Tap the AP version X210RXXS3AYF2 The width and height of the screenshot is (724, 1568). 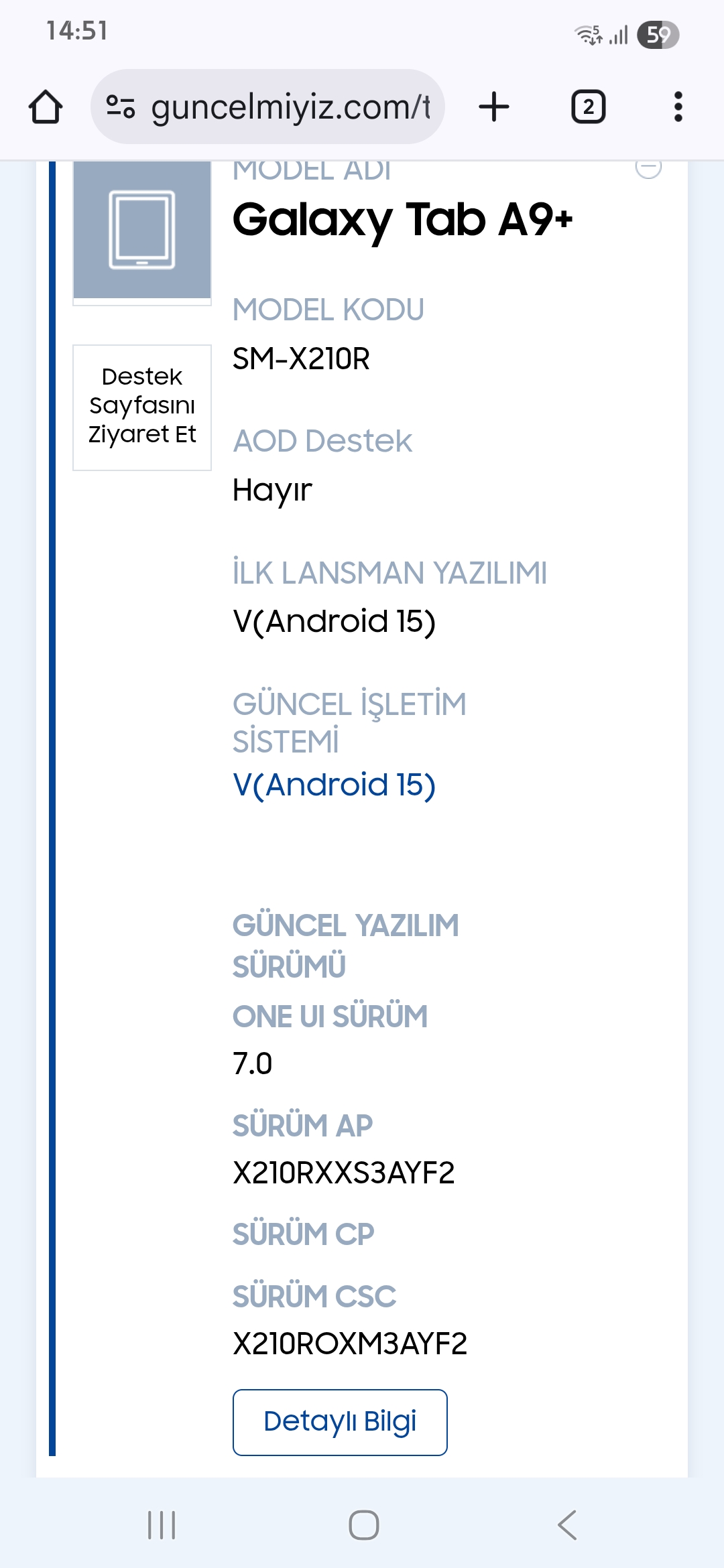pyautogui.click(x=343, y=1173)
